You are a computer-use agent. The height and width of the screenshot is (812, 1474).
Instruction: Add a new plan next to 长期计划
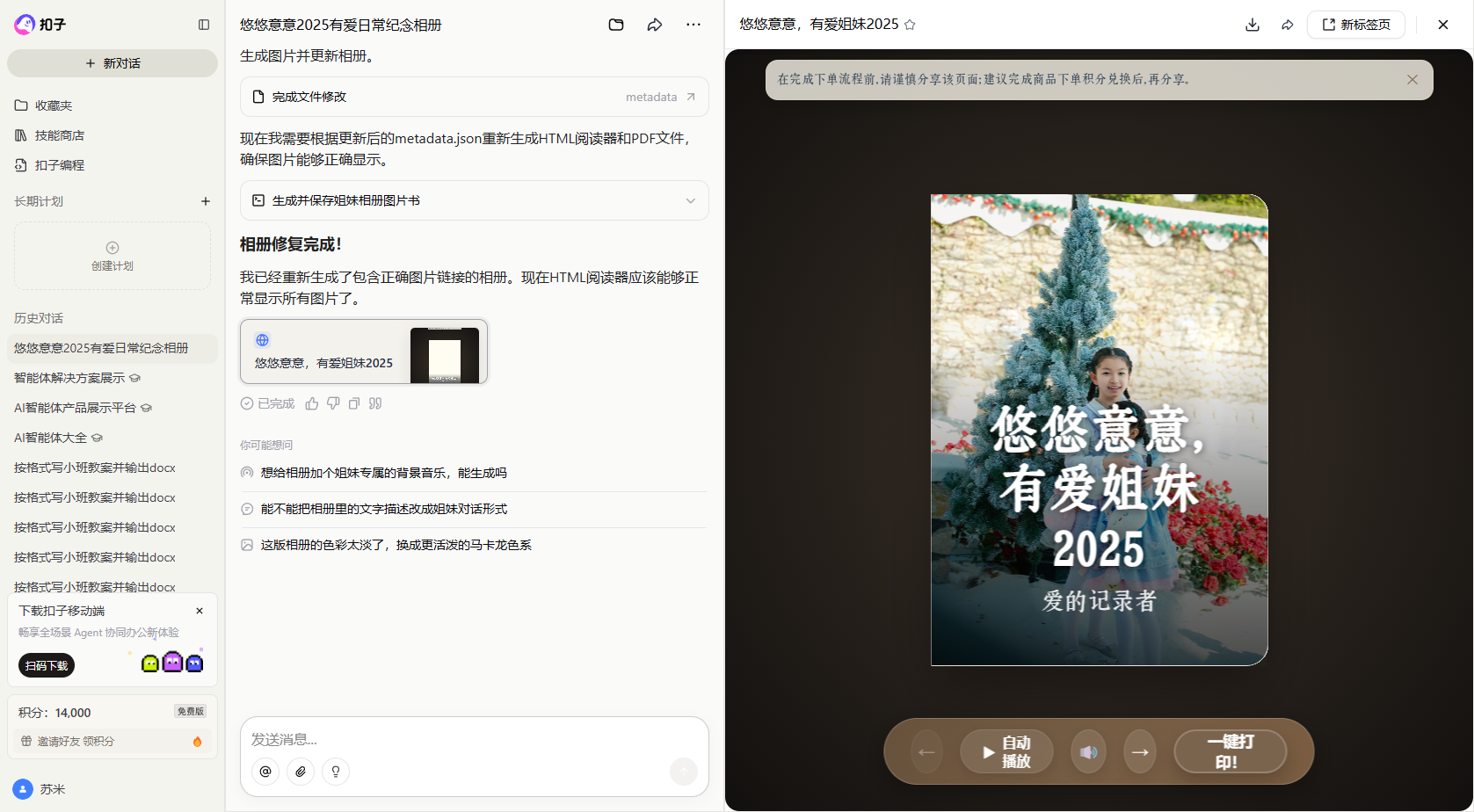206,201
